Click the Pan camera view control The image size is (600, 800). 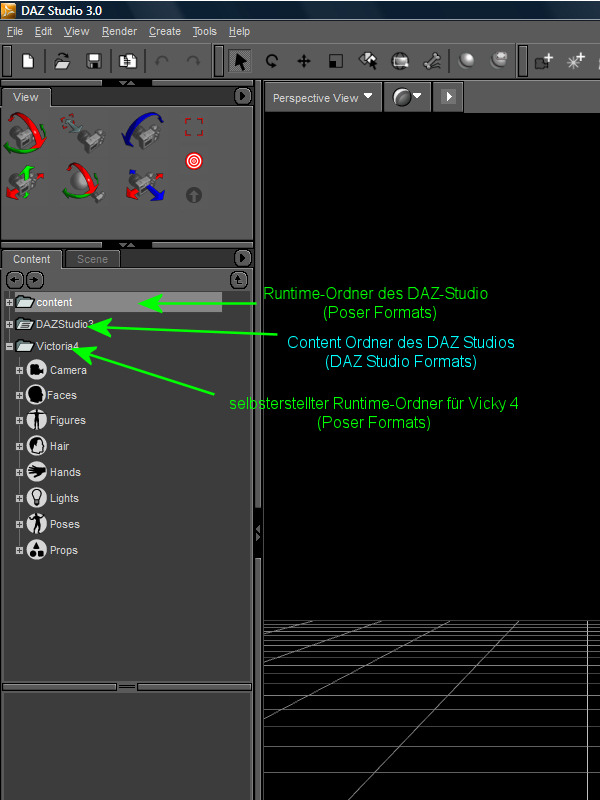click(25, 183)
